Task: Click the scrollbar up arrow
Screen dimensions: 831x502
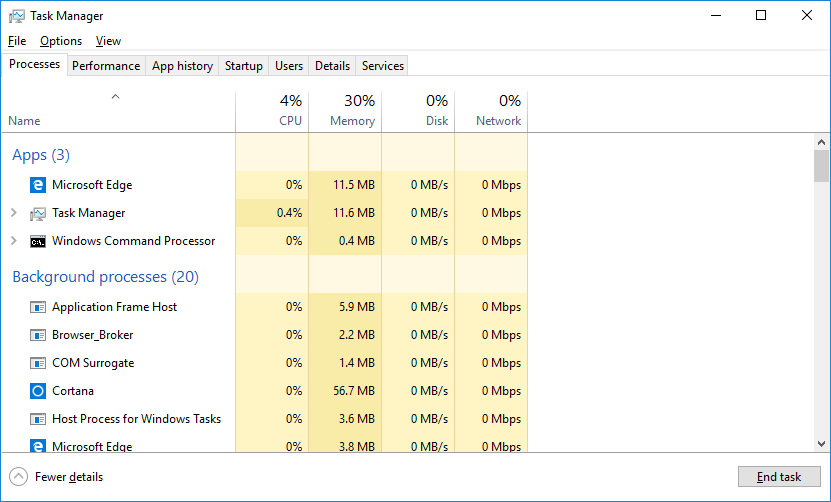Action: (x=821, y=142)
